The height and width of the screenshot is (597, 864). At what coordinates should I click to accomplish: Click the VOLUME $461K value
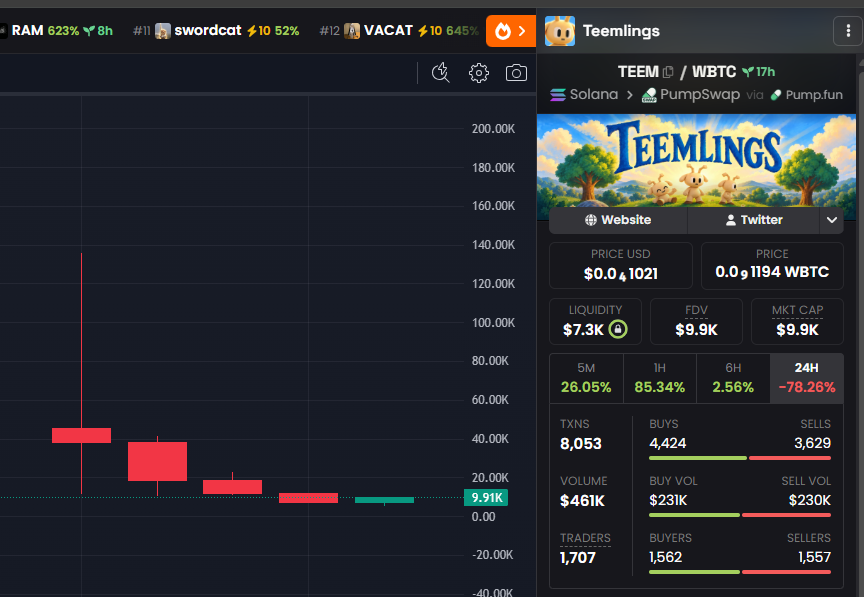[x=582, y=501]
